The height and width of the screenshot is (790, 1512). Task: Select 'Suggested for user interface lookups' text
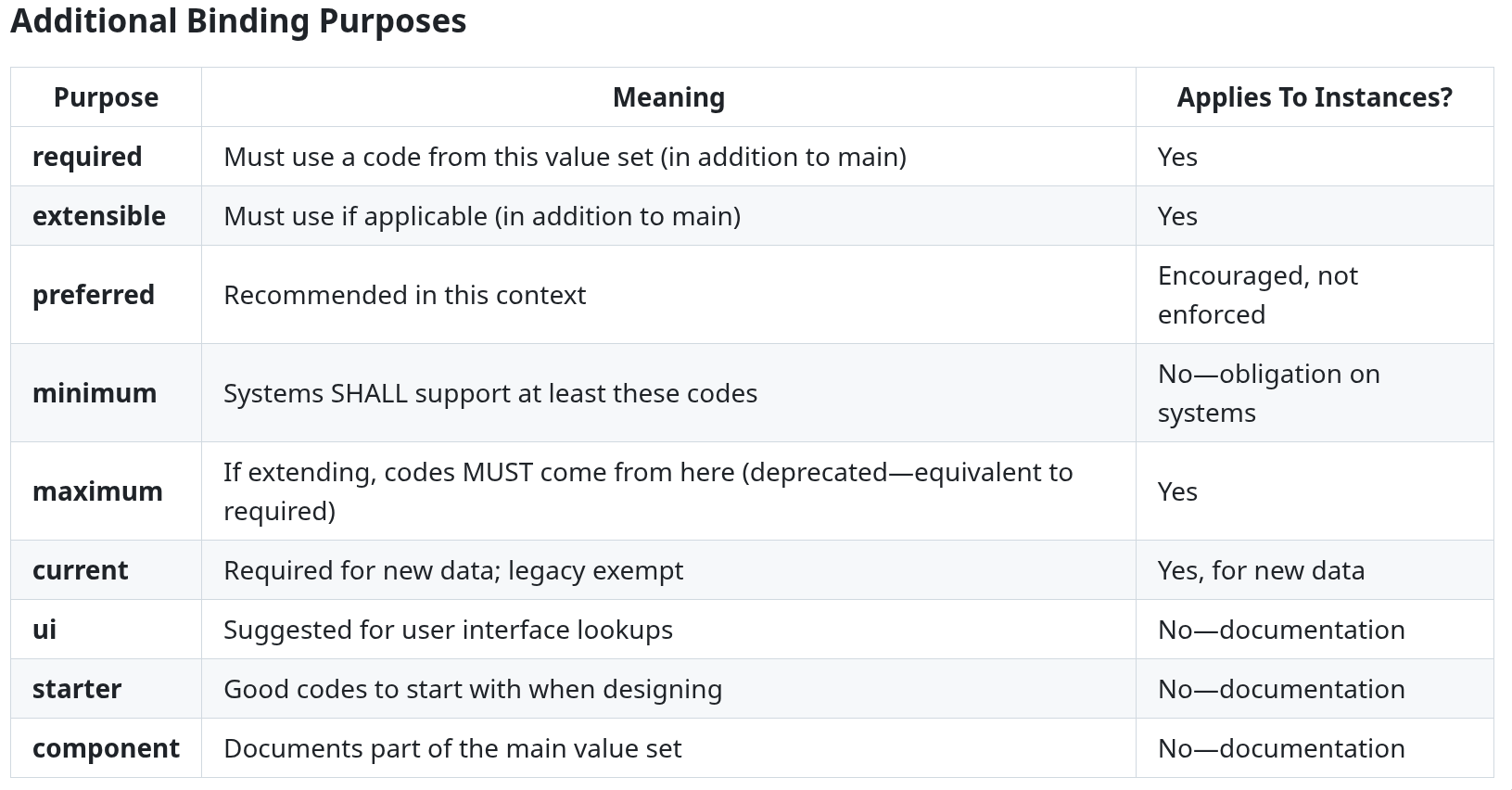(448, 630)
